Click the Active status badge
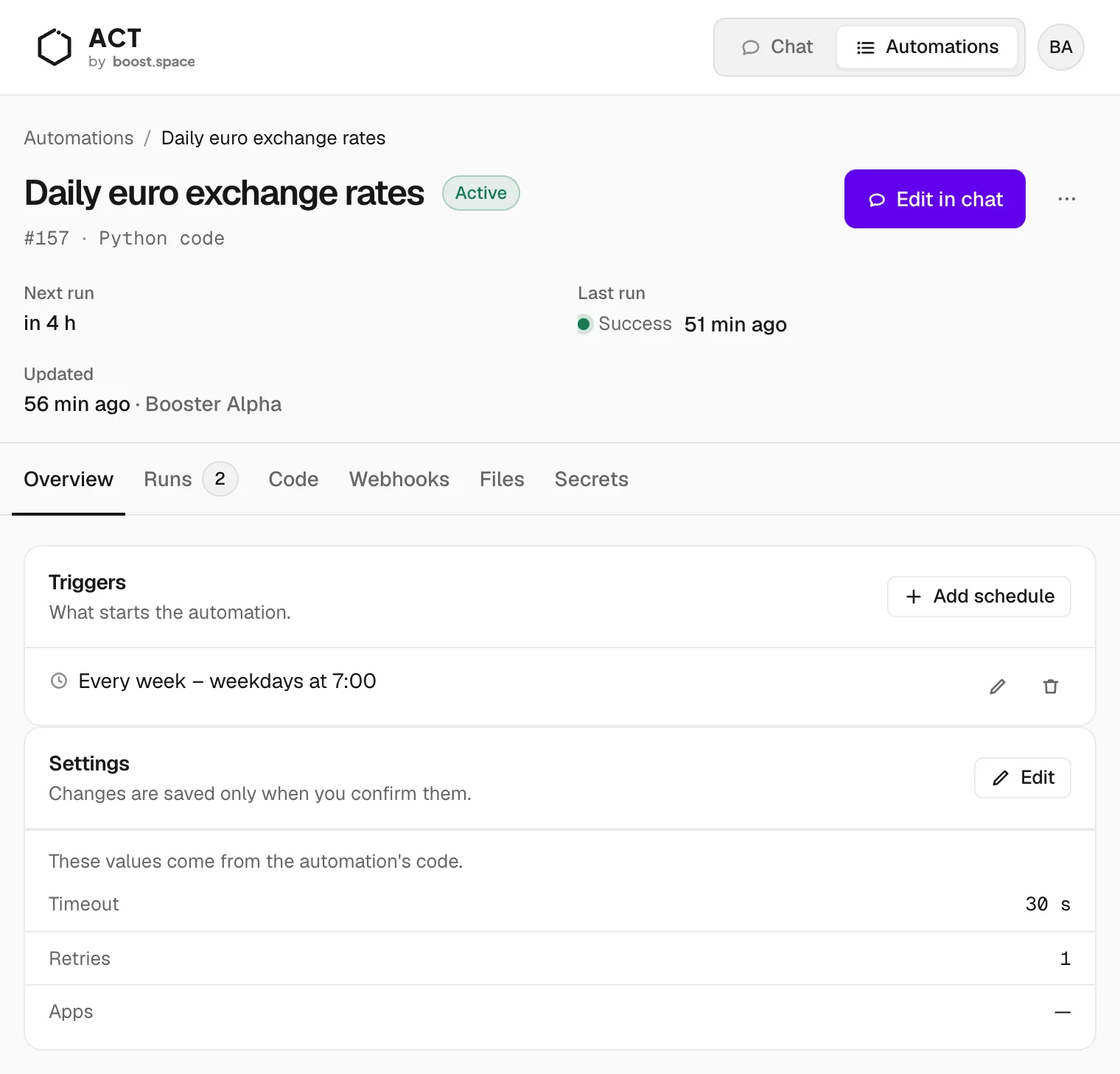This screenshot has height=1074, width=1120. point(481,193)
